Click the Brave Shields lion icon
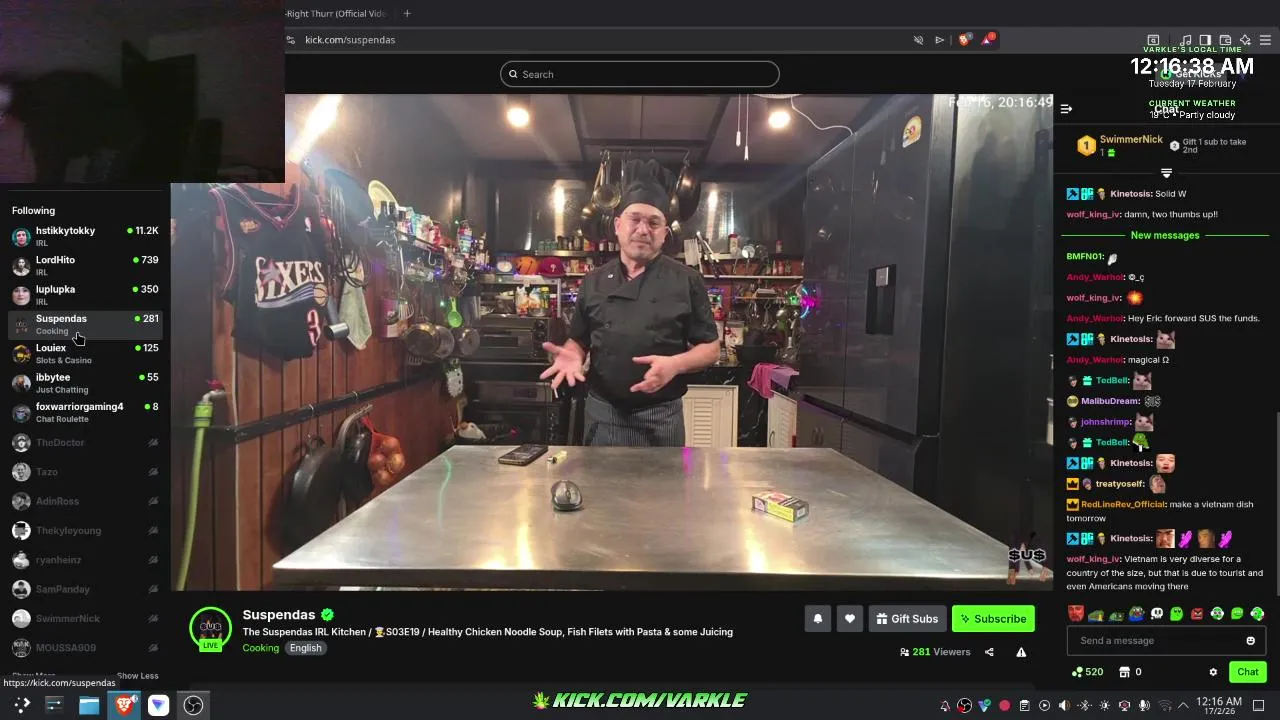The height and width of the screenshot is (720, 1280). (964, 40)
